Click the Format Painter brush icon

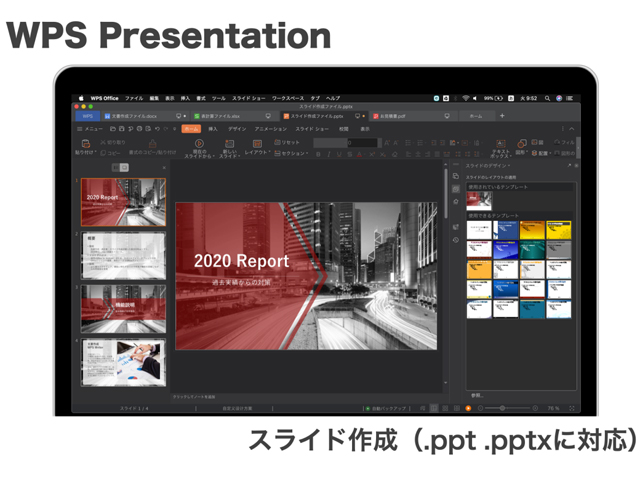(152, 143)
